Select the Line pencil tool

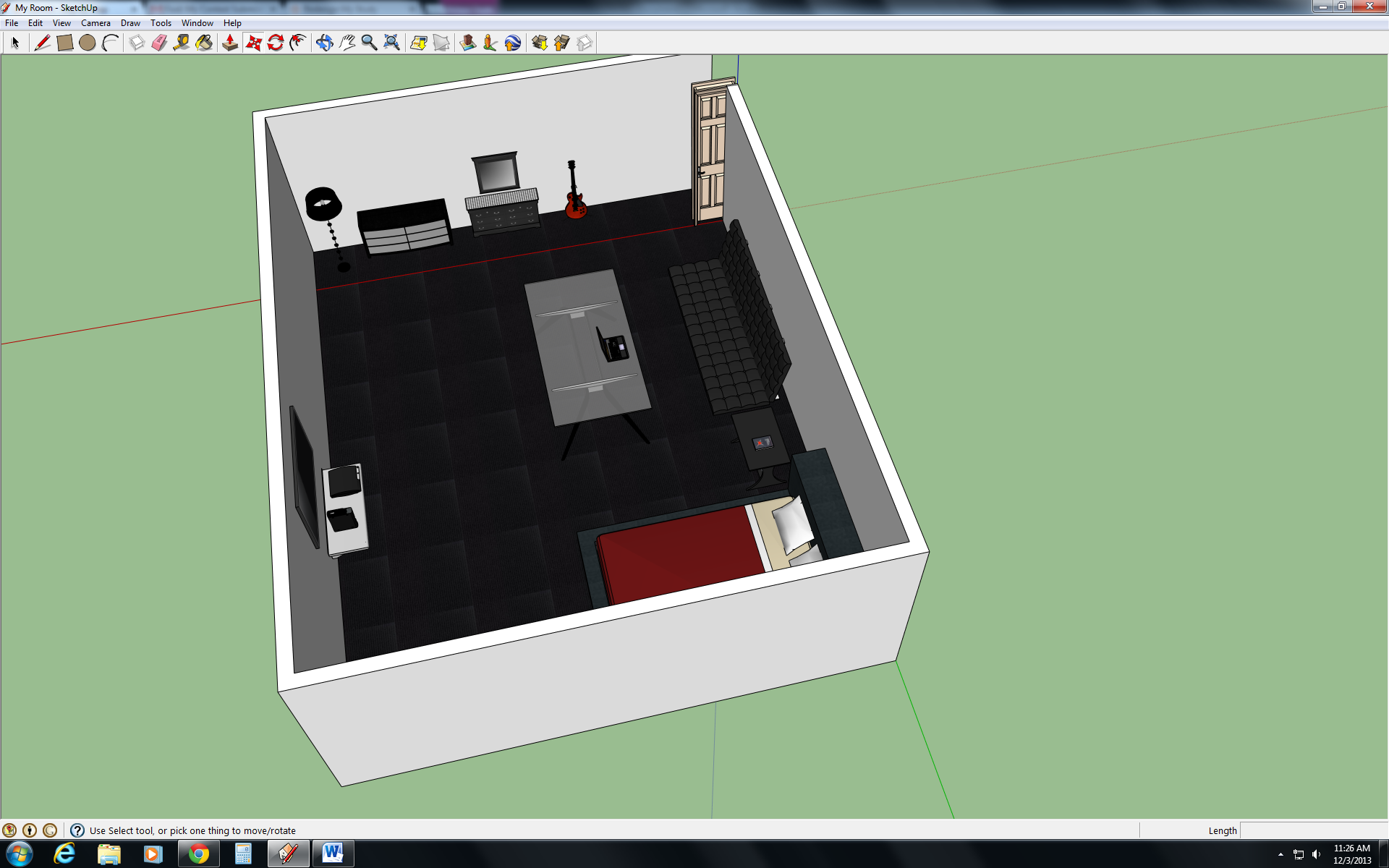pyautogui.click(x=43, y=43)
